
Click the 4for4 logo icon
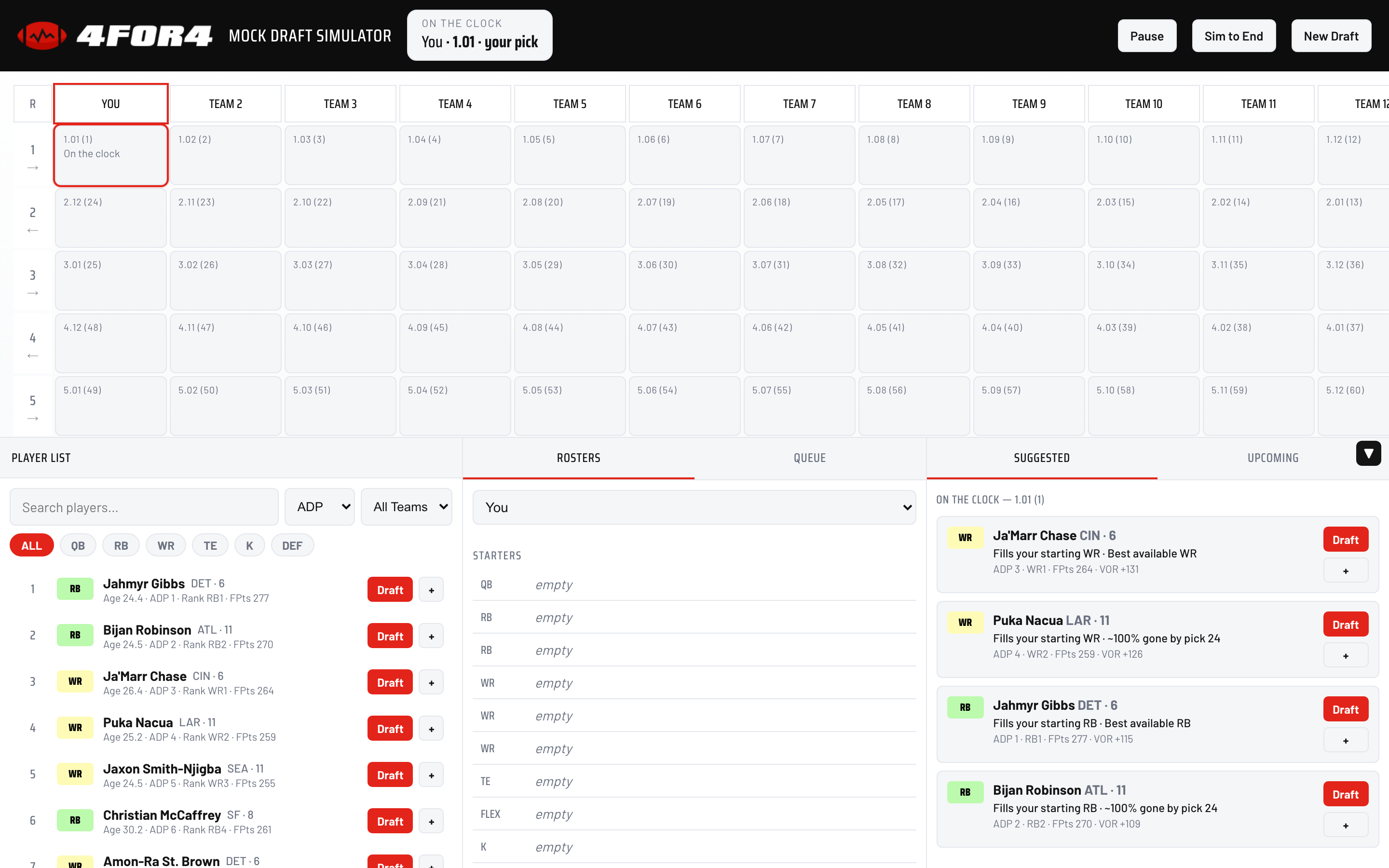pyautogui.click(x=42, y=36)
